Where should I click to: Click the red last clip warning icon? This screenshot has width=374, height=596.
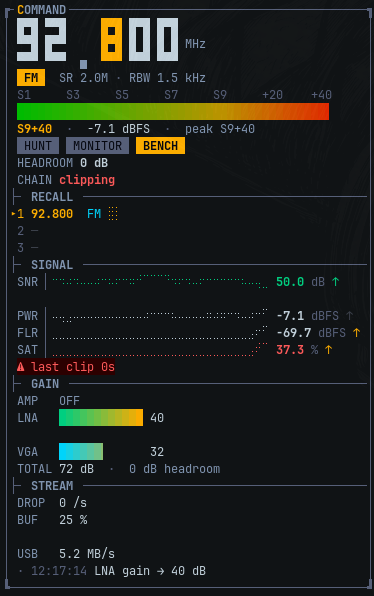click(x=21, y=367)
